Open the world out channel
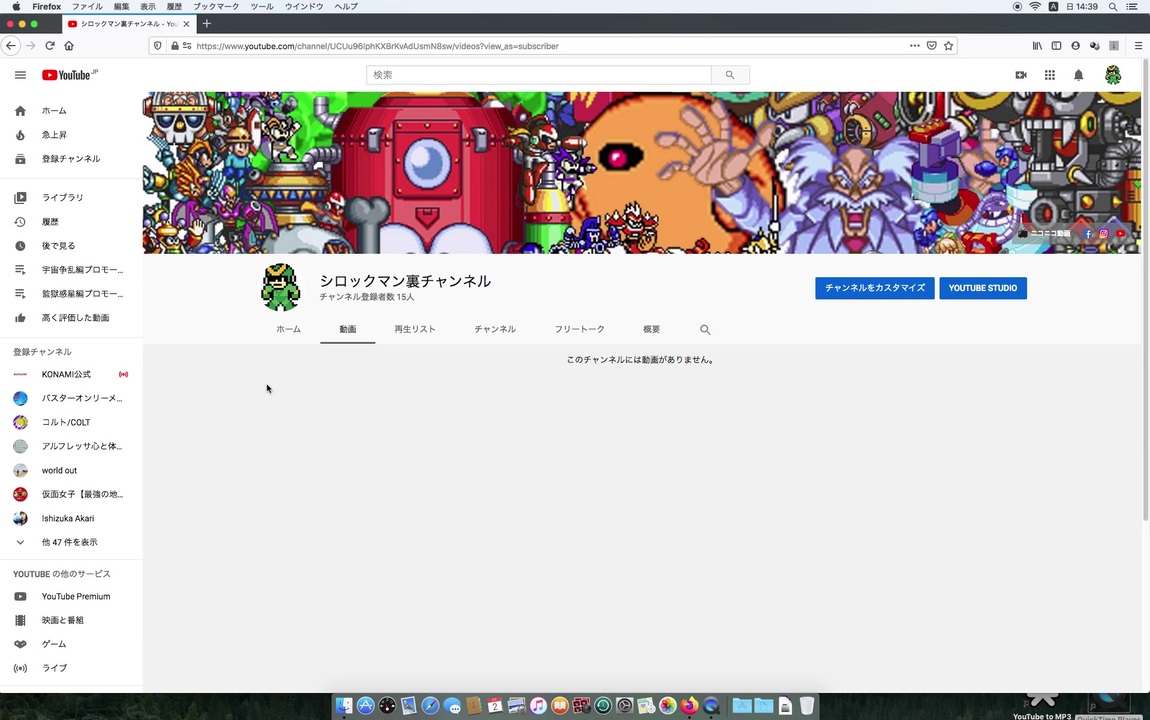This screenshot has height=720, width=1150. tap(71, 471)
